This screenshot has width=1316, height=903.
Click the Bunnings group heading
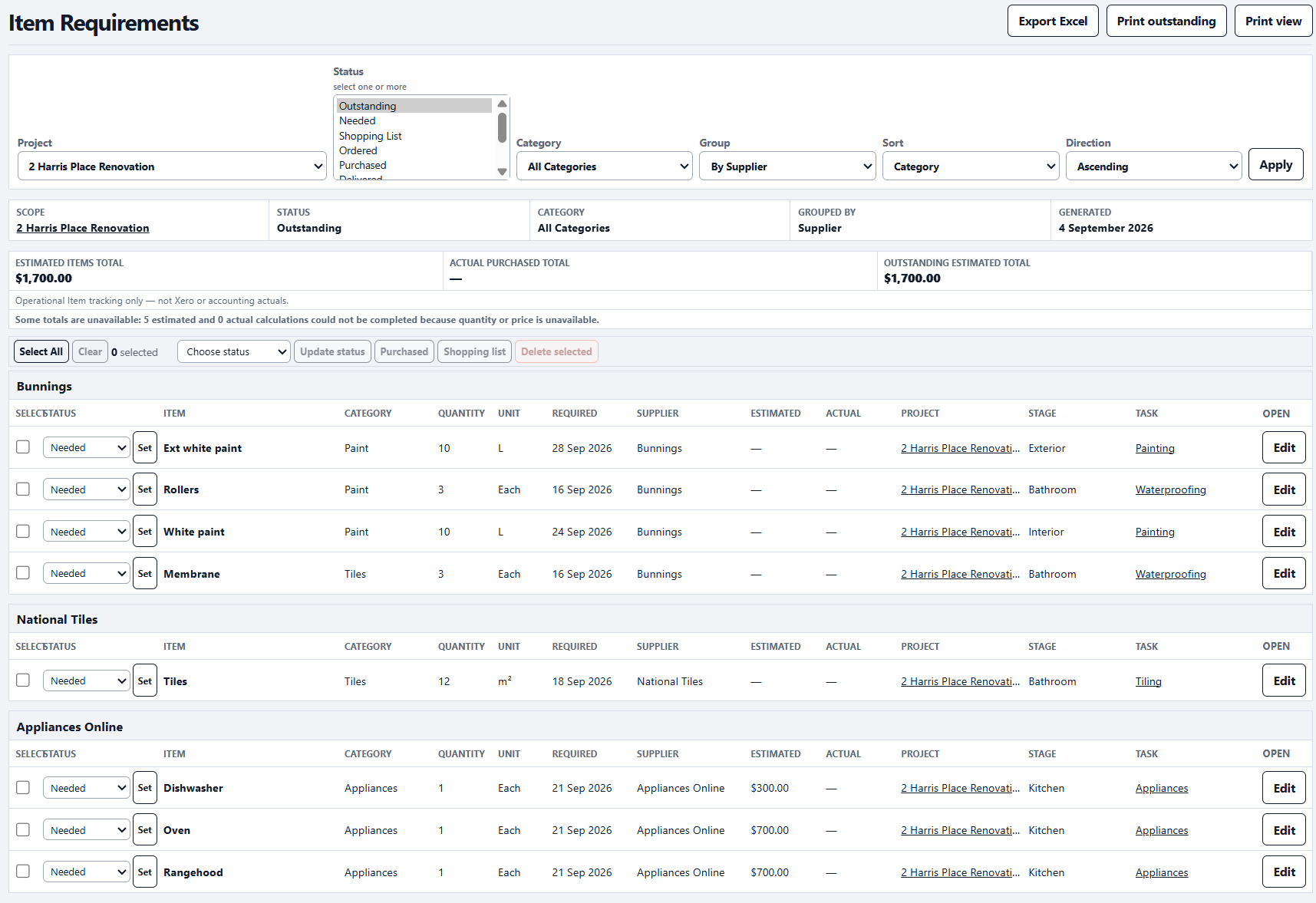click(x=45, y=386)
